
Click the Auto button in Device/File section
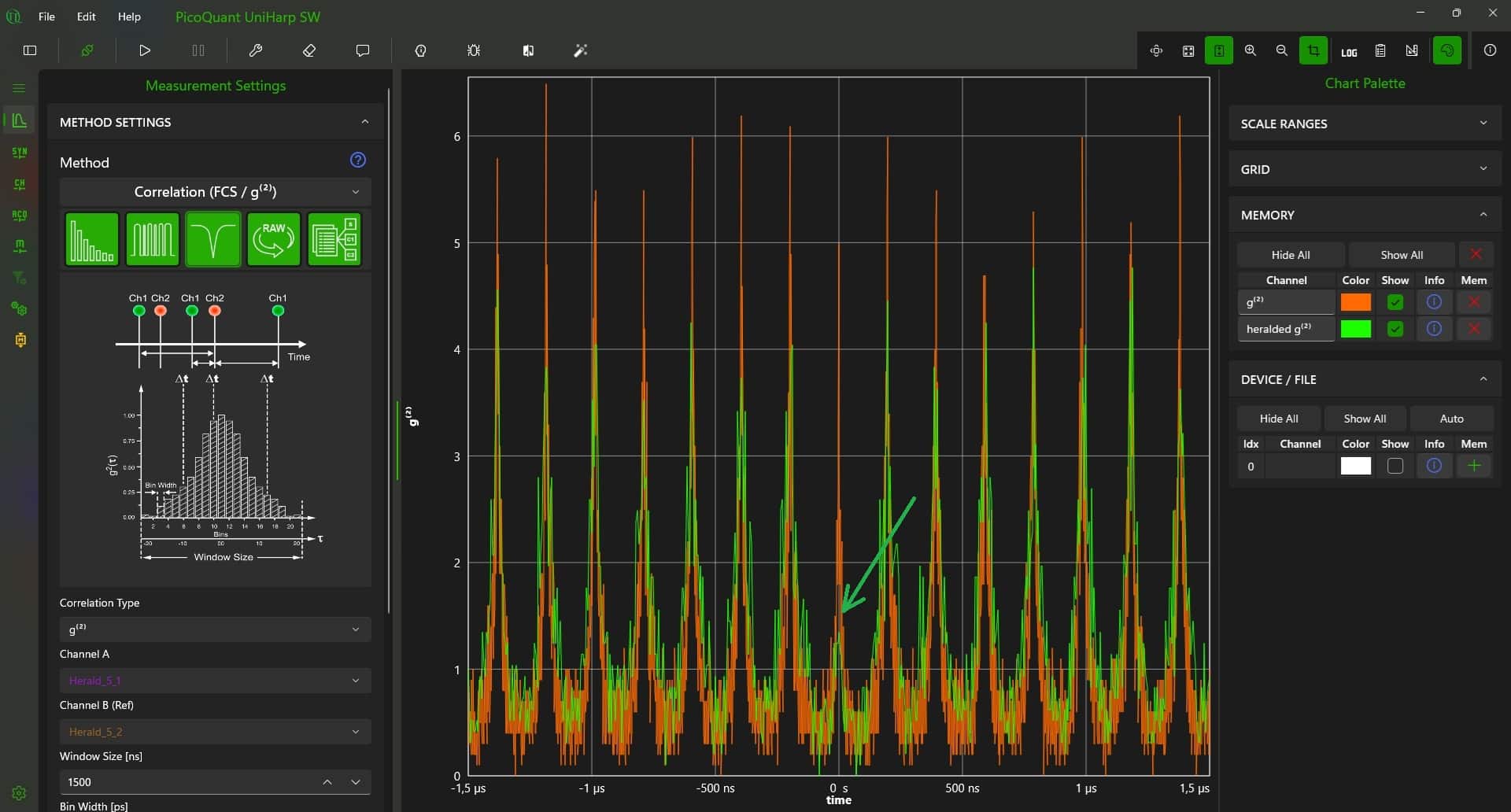[1451, 418]
